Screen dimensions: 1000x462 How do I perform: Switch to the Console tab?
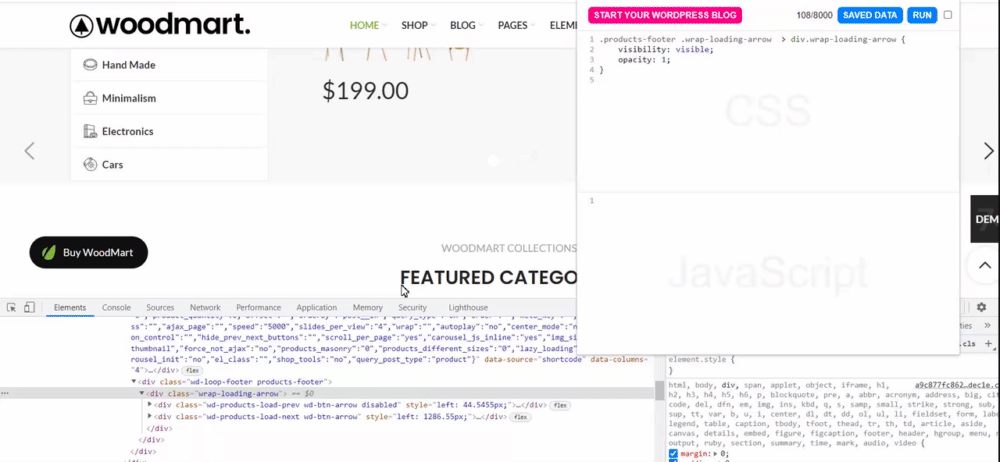[x=116, y=308]
